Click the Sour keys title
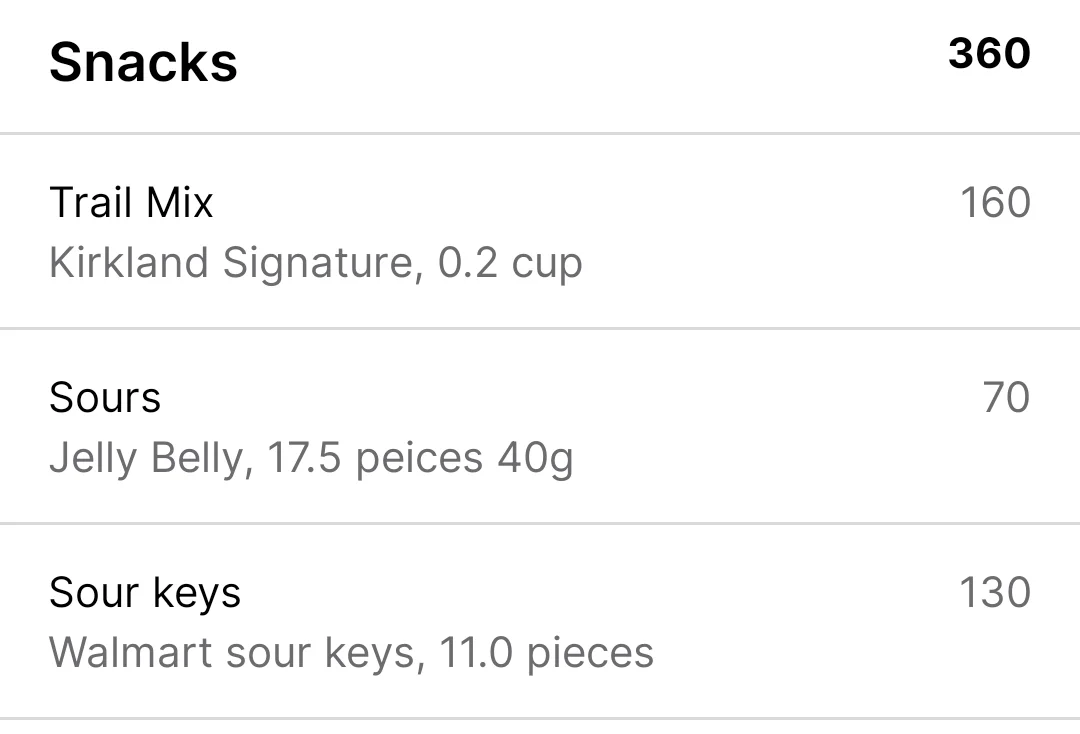This screenshot has width=1080, height=734. 145,594
